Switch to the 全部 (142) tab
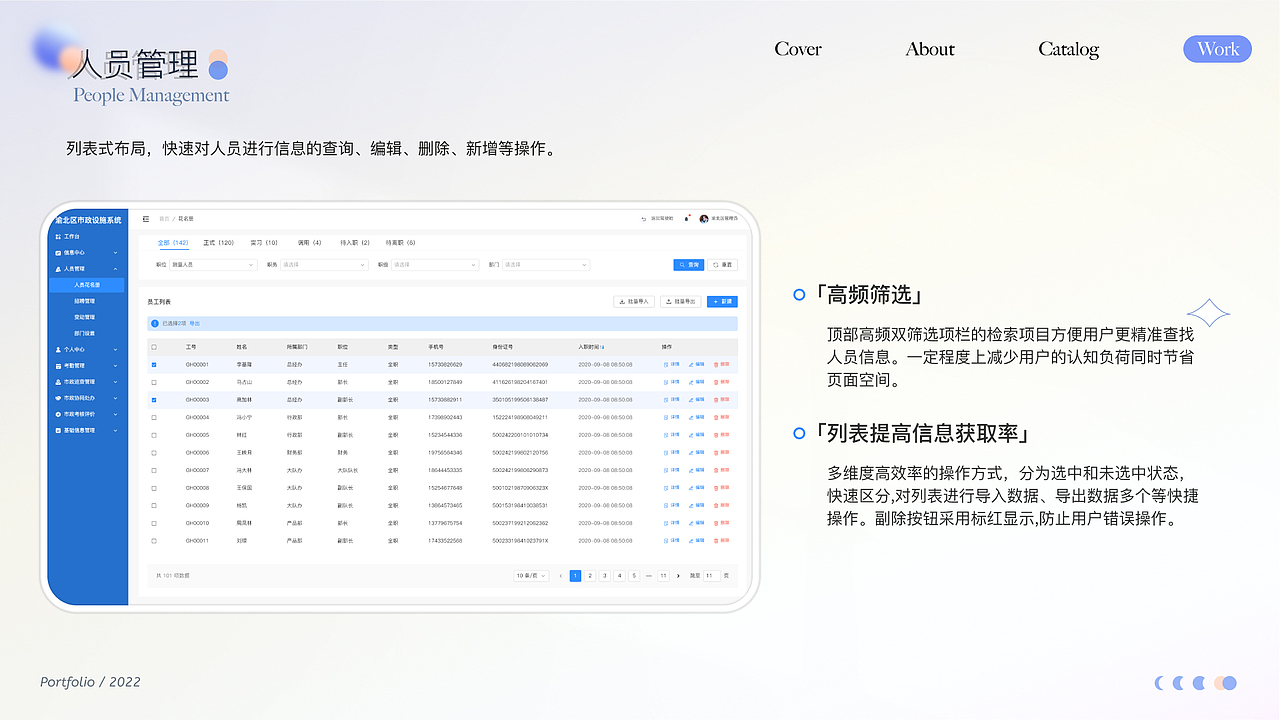Image resolution: width=1280 pixels, height=720 pixels. [173, 243]
